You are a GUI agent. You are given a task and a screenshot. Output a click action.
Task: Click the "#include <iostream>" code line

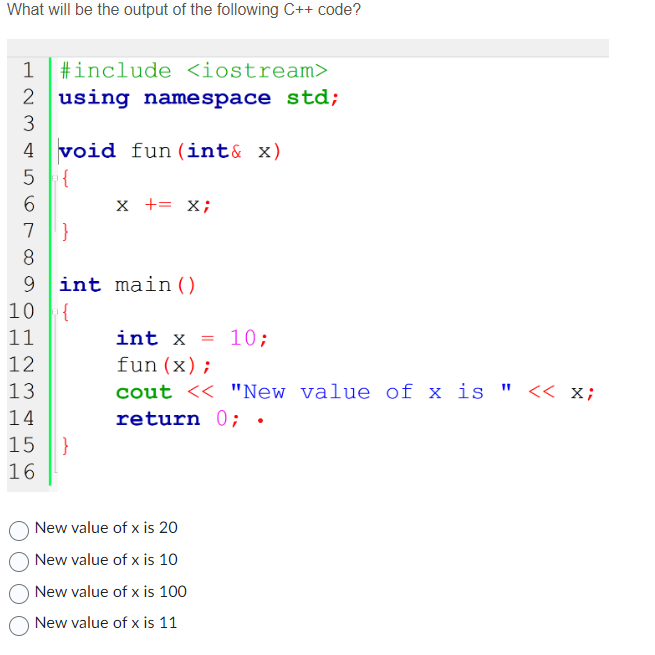coord(193,71)
